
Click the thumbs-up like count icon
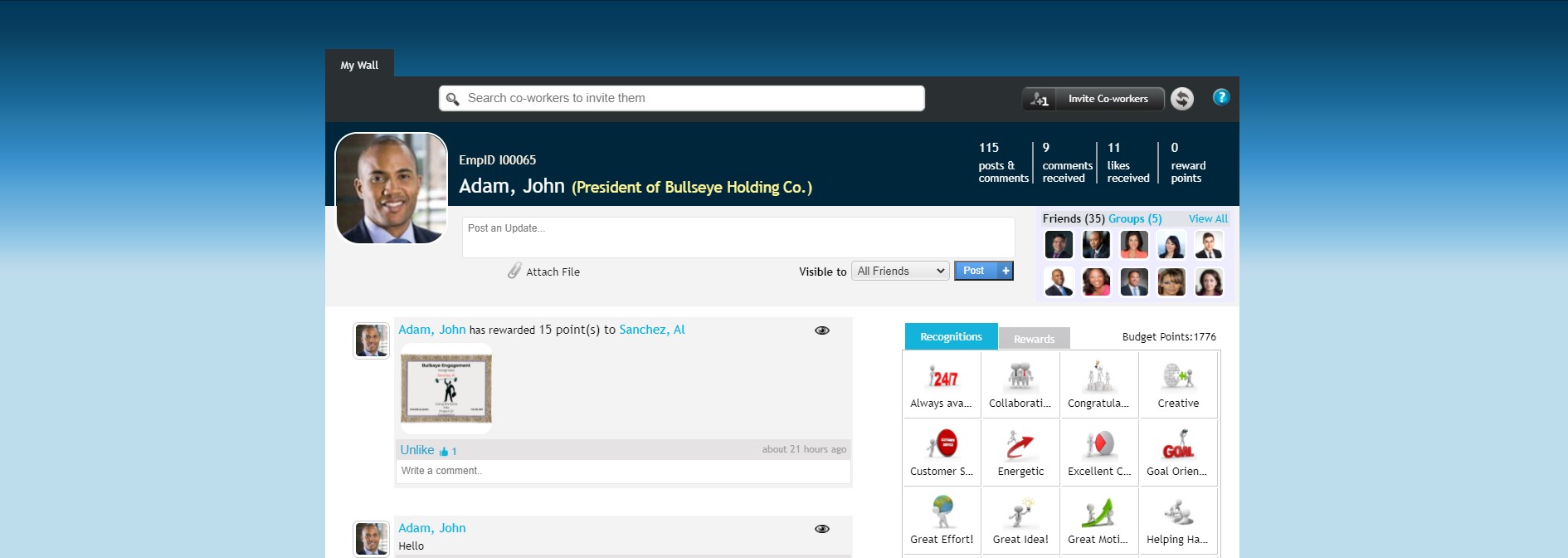444,451
